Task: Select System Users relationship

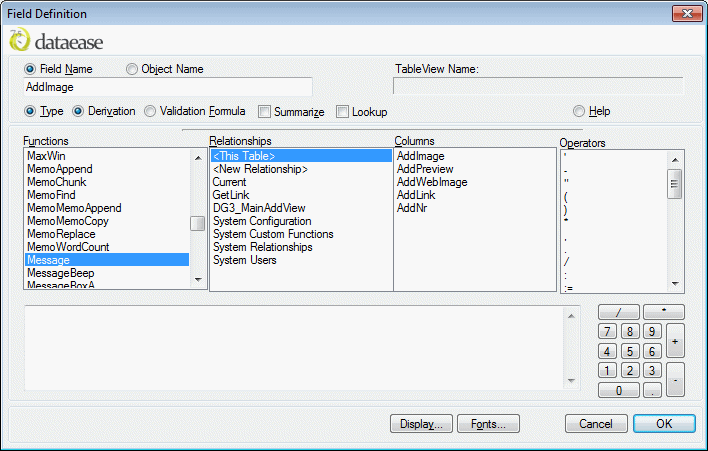Action: click(x=301, y=260)
